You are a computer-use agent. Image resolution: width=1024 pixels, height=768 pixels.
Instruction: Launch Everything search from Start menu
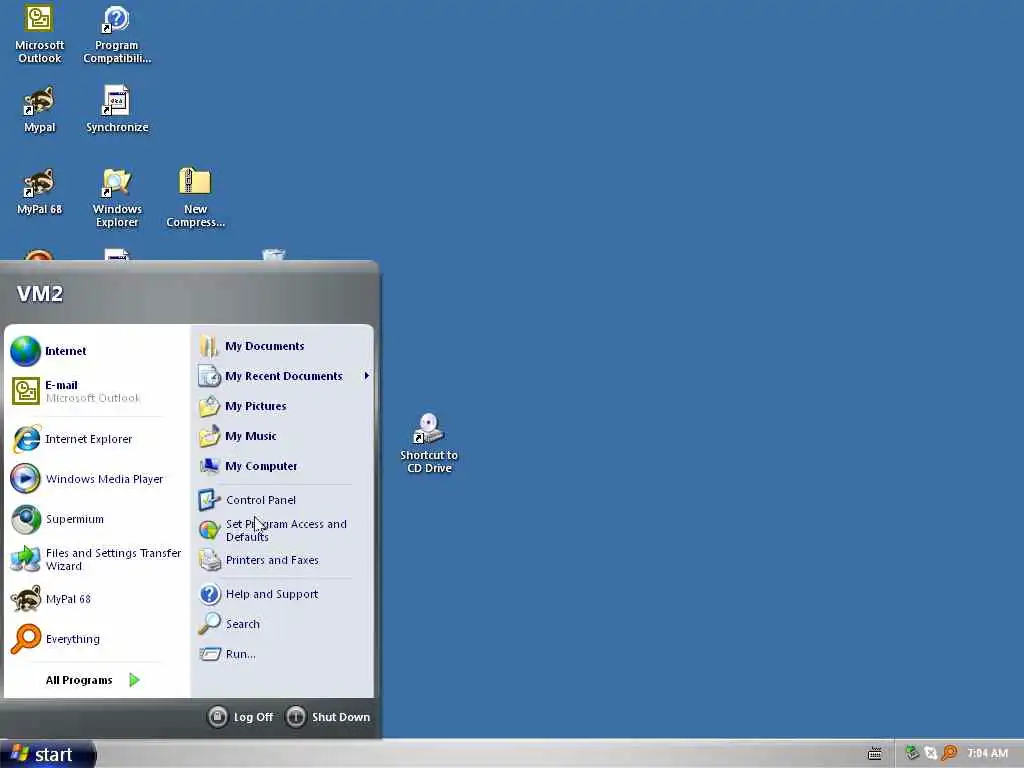click(x=97, y=639)
